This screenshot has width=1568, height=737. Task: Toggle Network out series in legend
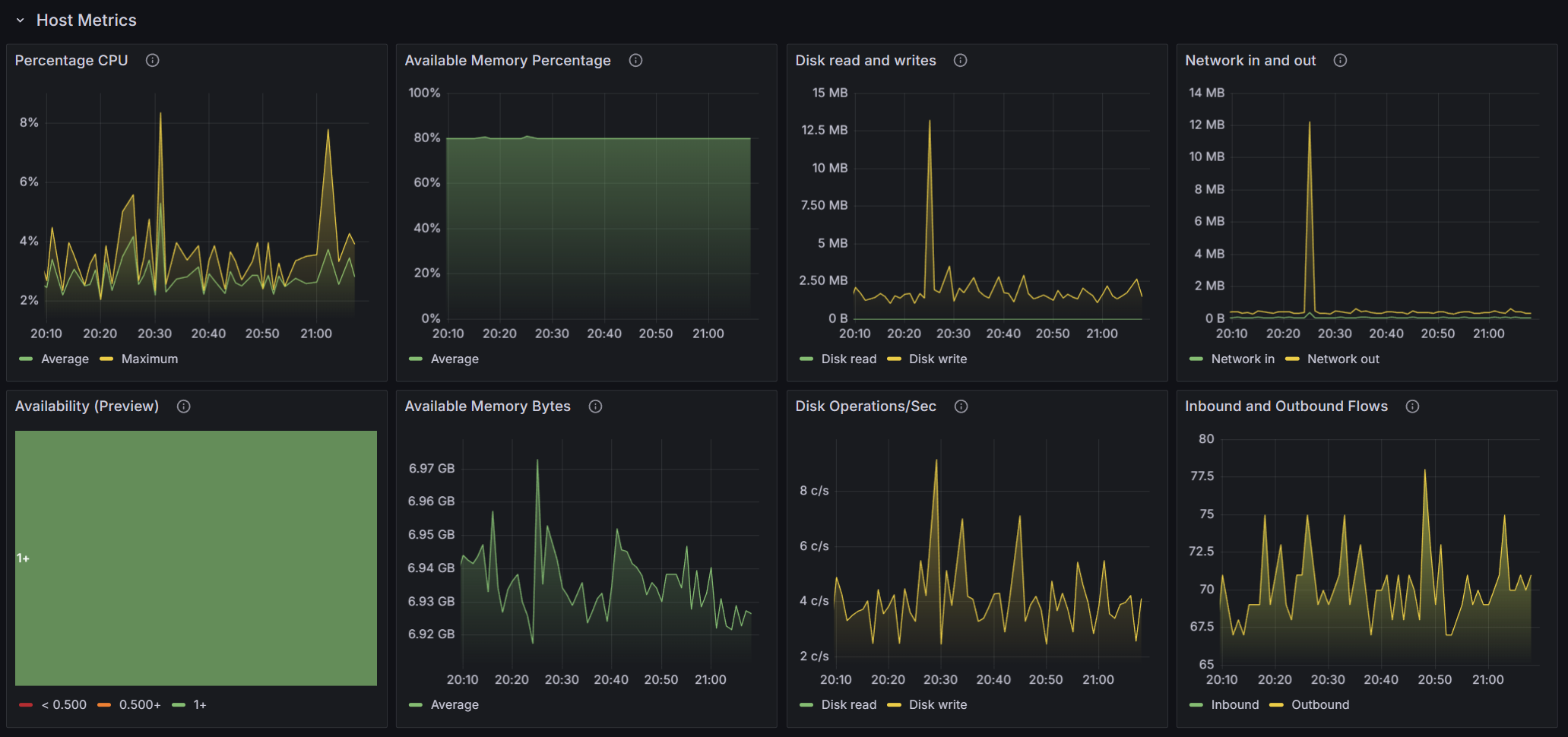click(x=1342, y=359)
